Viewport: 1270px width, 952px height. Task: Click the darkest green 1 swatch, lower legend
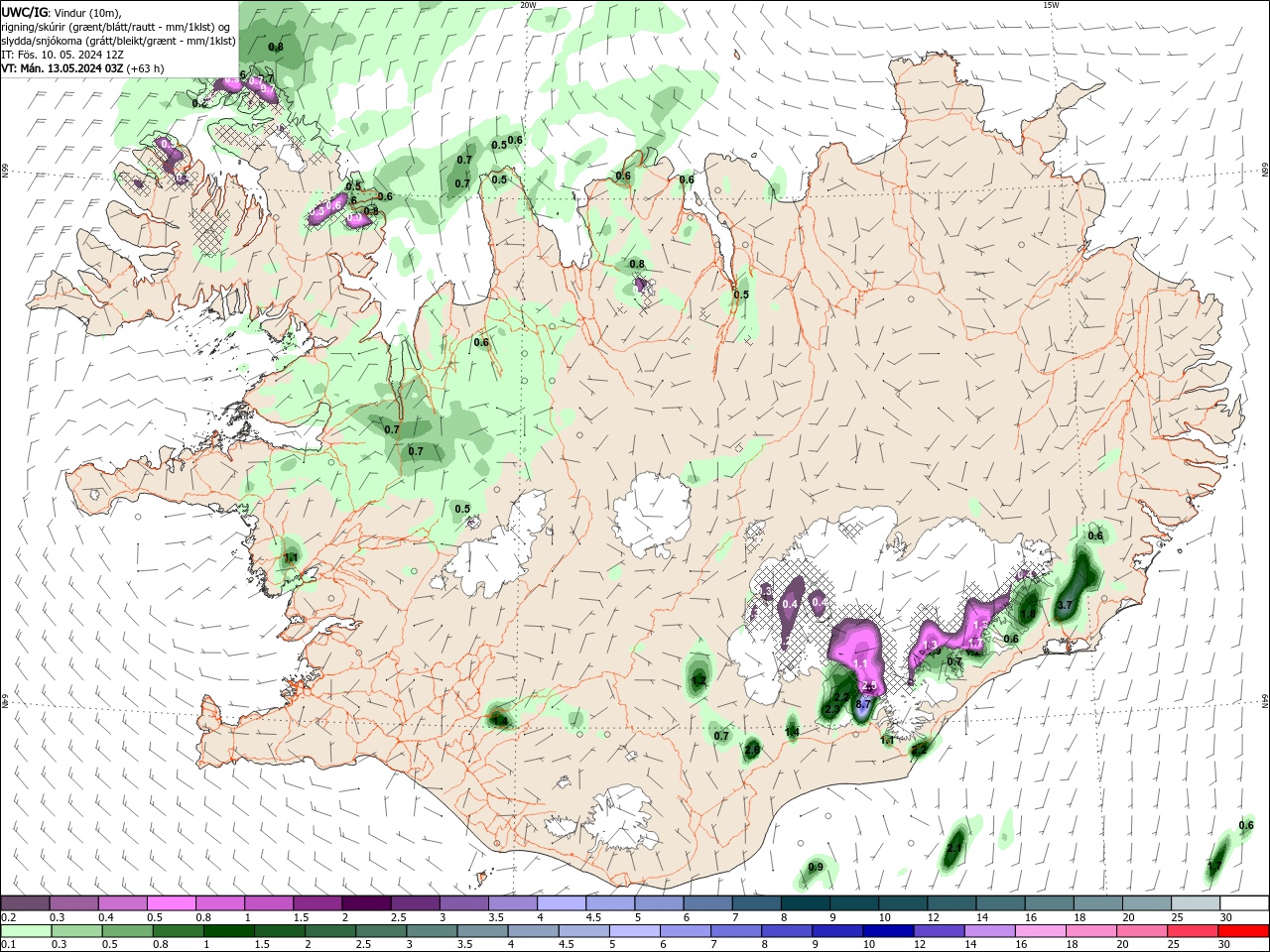click(228, 931)
